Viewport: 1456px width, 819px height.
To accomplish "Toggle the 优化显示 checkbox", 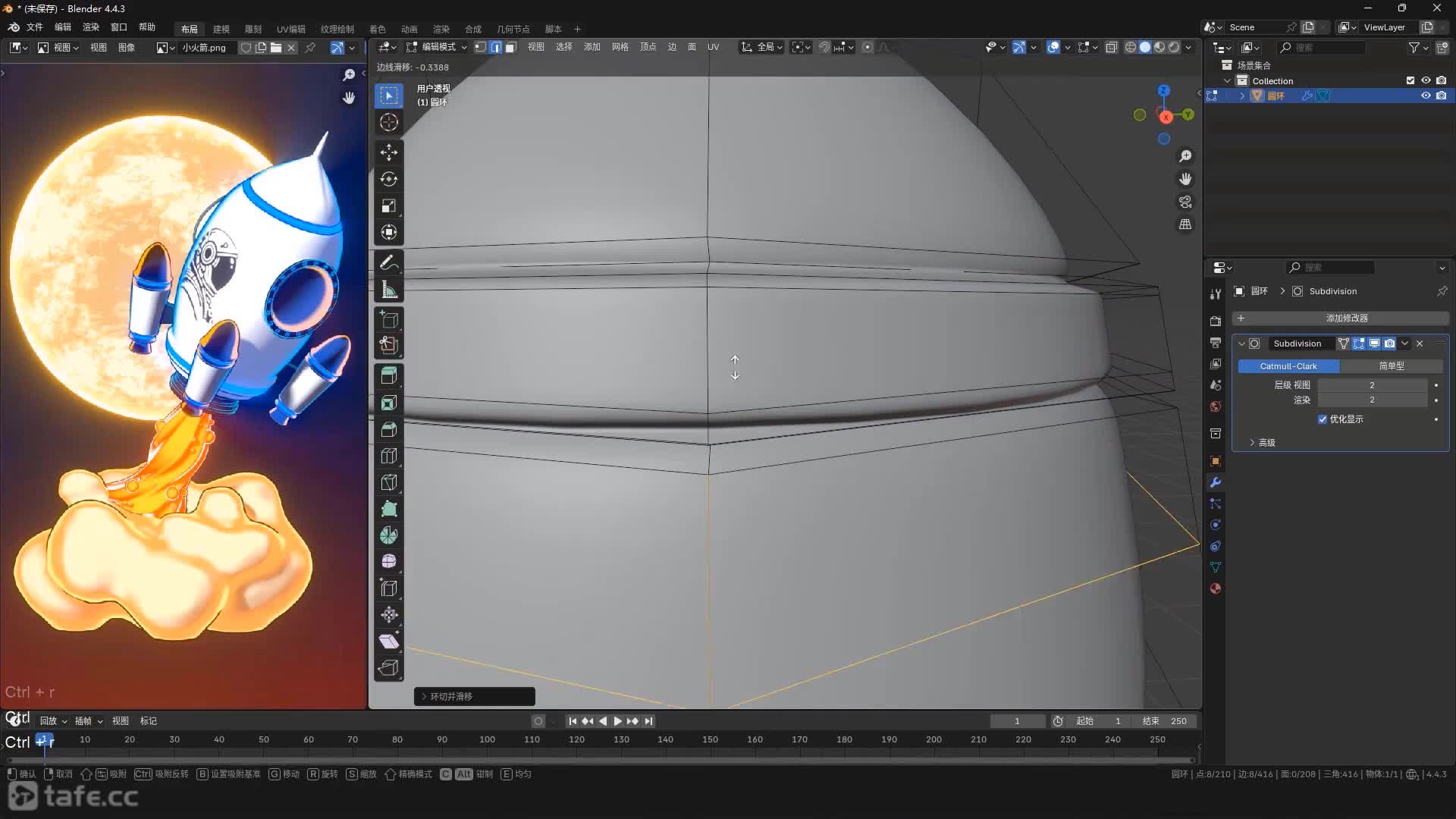I will point(1323,419).
